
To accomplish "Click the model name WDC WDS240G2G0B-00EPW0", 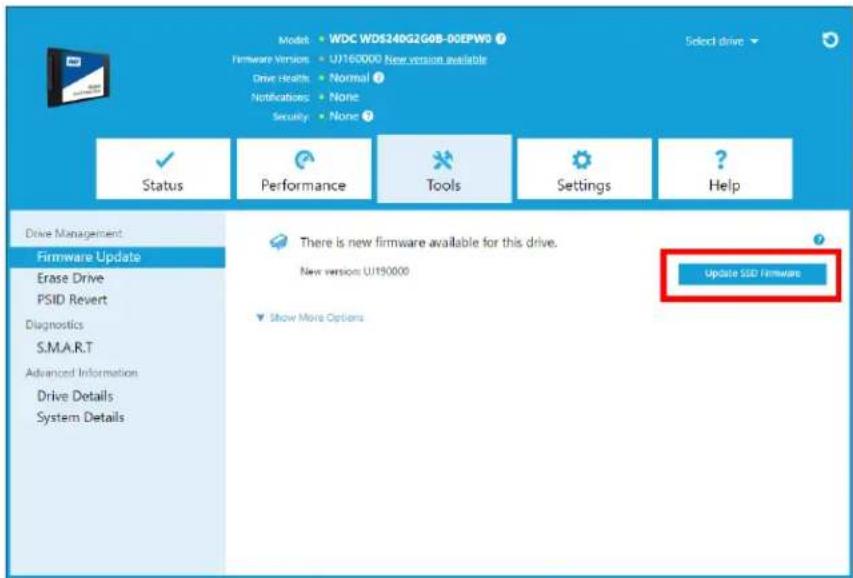I will (410, 39).
